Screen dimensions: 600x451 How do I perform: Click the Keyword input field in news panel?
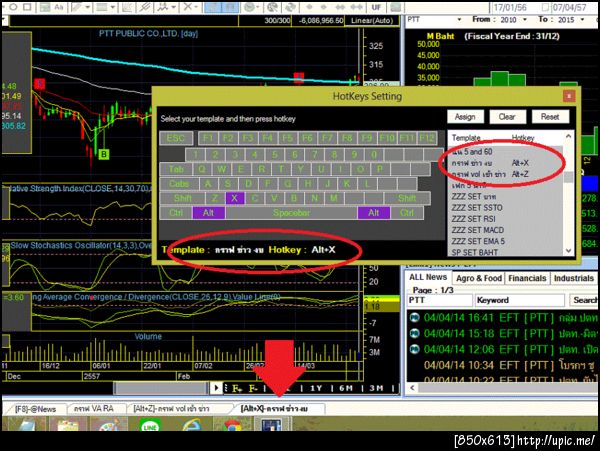pos(520,300)
